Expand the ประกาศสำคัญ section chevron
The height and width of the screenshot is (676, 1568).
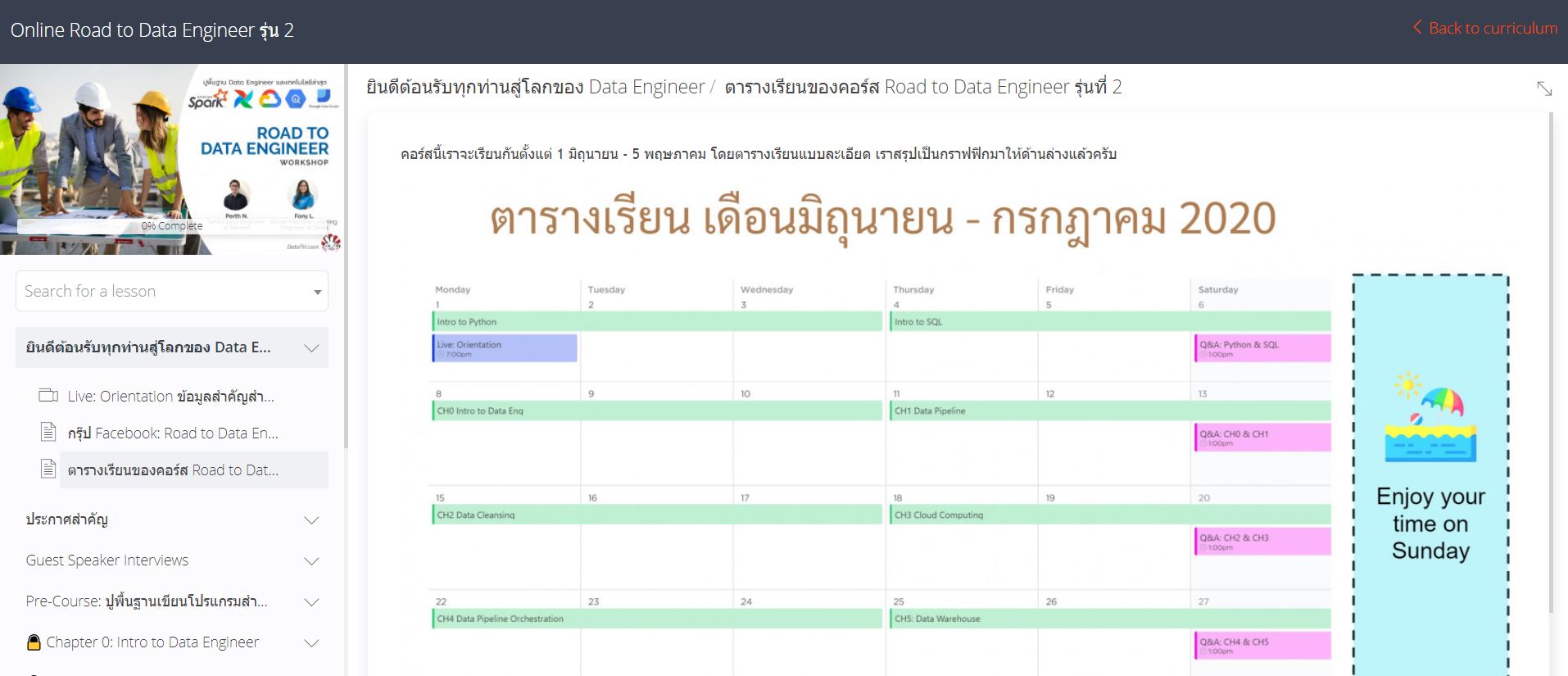[x=311, y=519]
